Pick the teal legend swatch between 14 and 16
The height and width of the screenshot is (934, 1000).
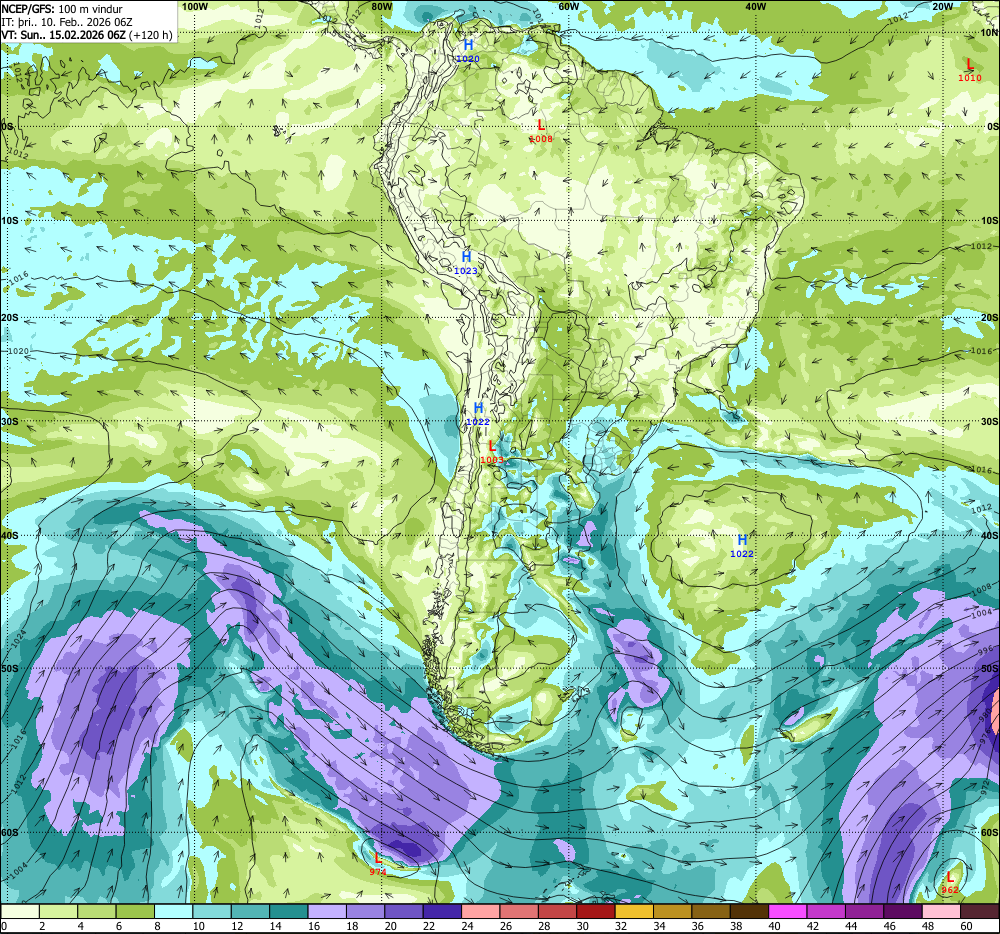coord(289,911)
